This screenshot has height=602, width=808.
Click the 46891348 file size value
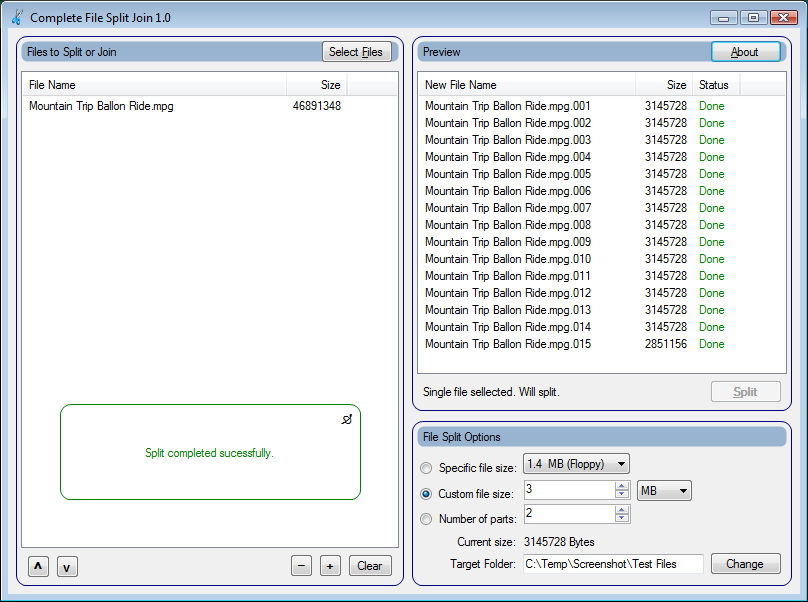pos(317,106)
